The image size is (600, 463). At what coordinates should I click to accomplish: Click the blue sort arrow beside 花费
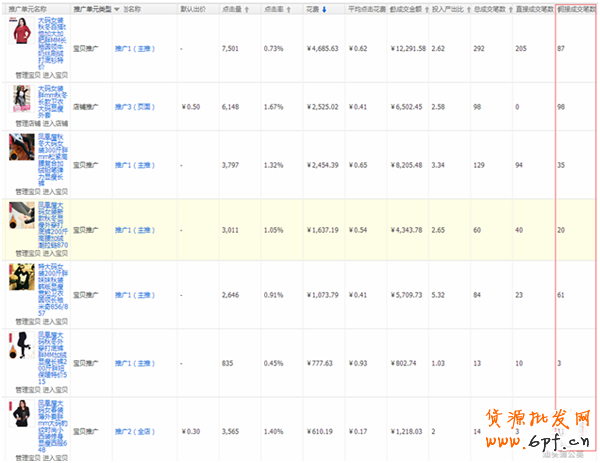(323, 8)
